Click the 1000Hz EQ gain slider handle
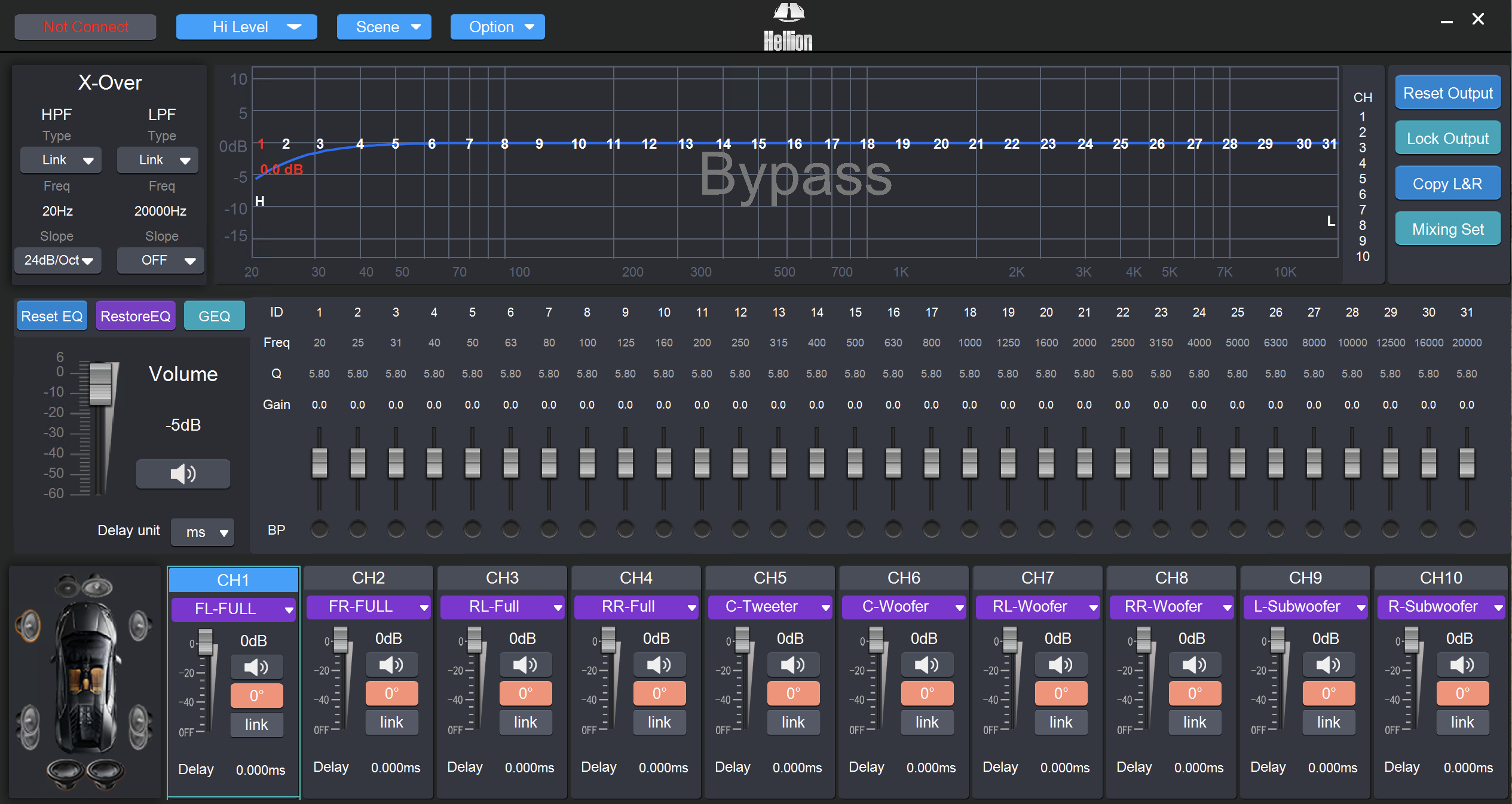This screenshot has width=1512, height=804. pyautogui.click(x=969, y=463)
